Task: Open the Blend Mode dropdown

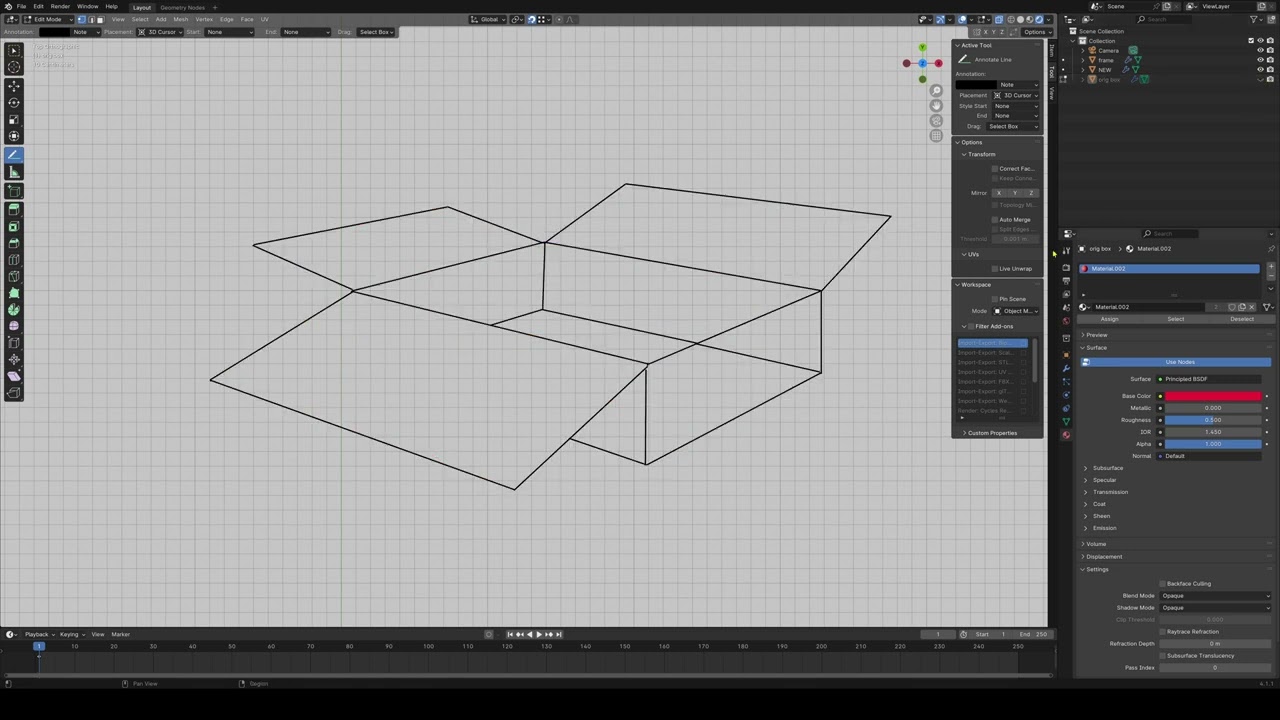Action: coord(1215,596)
